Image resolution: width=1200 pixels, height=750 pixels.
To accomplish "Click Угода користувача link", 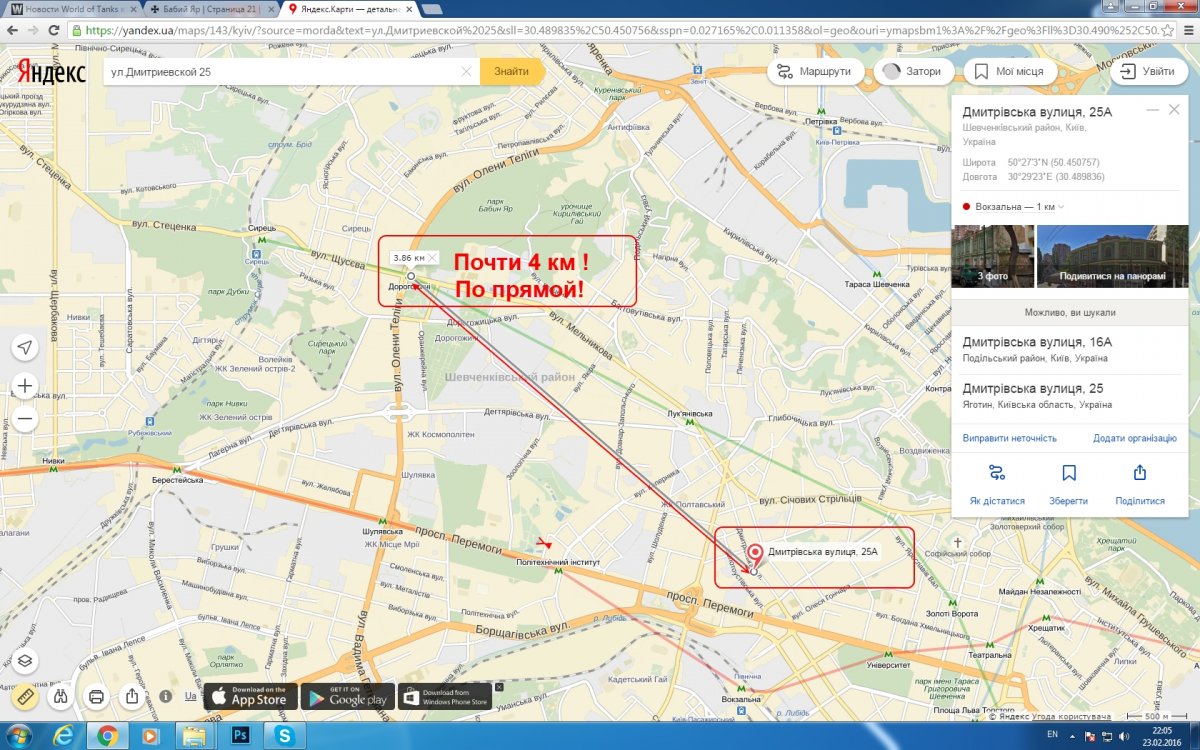I will coord(1074,718).
